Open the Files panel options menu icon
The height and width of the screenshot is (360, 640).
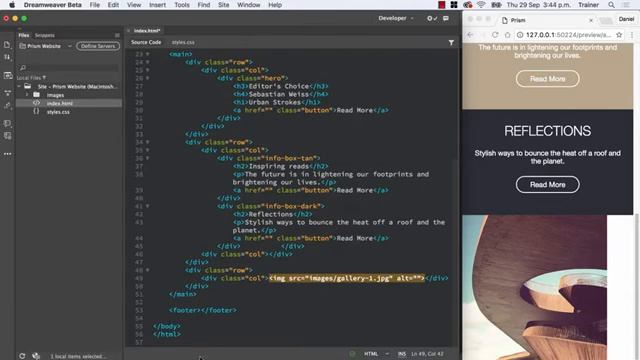[x=117, y=35]
